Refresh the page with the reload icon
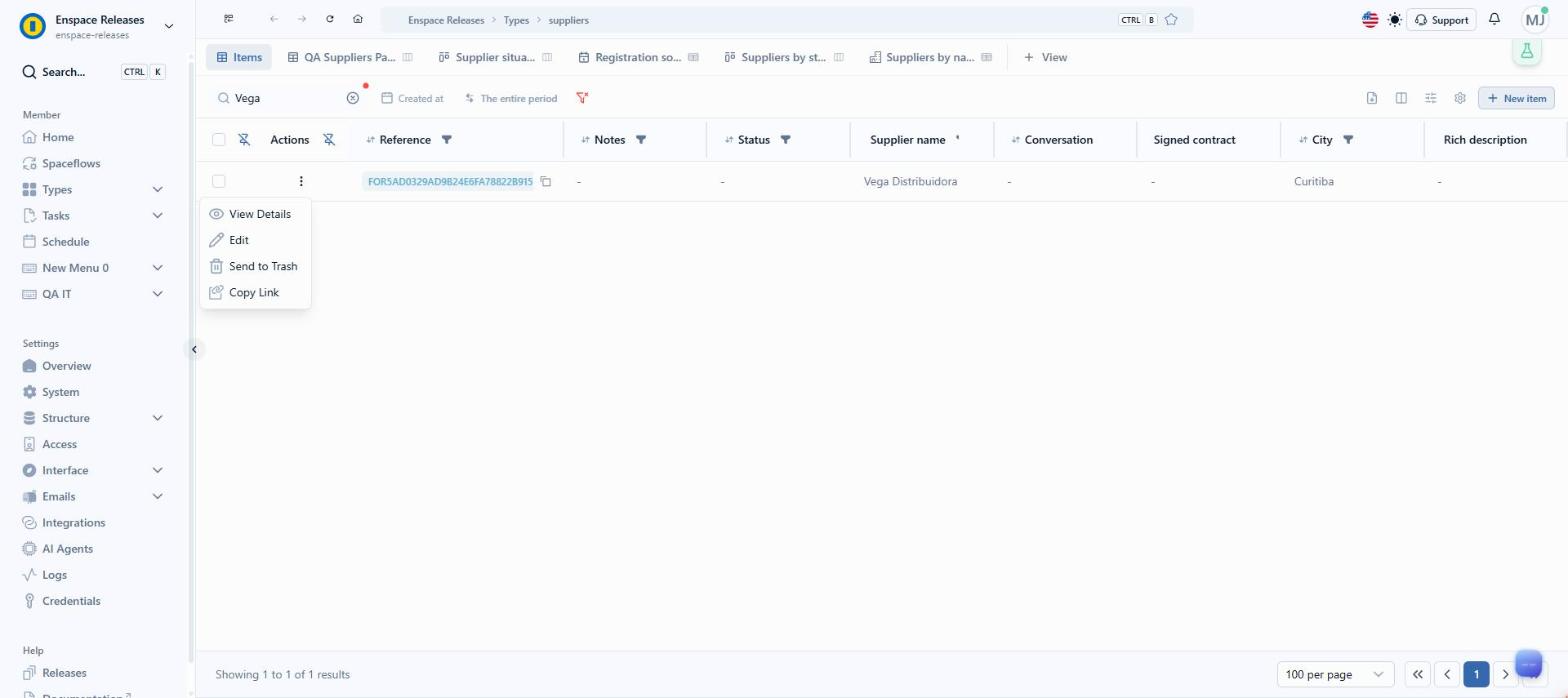1568x698 pixels. tap(330, 19)
